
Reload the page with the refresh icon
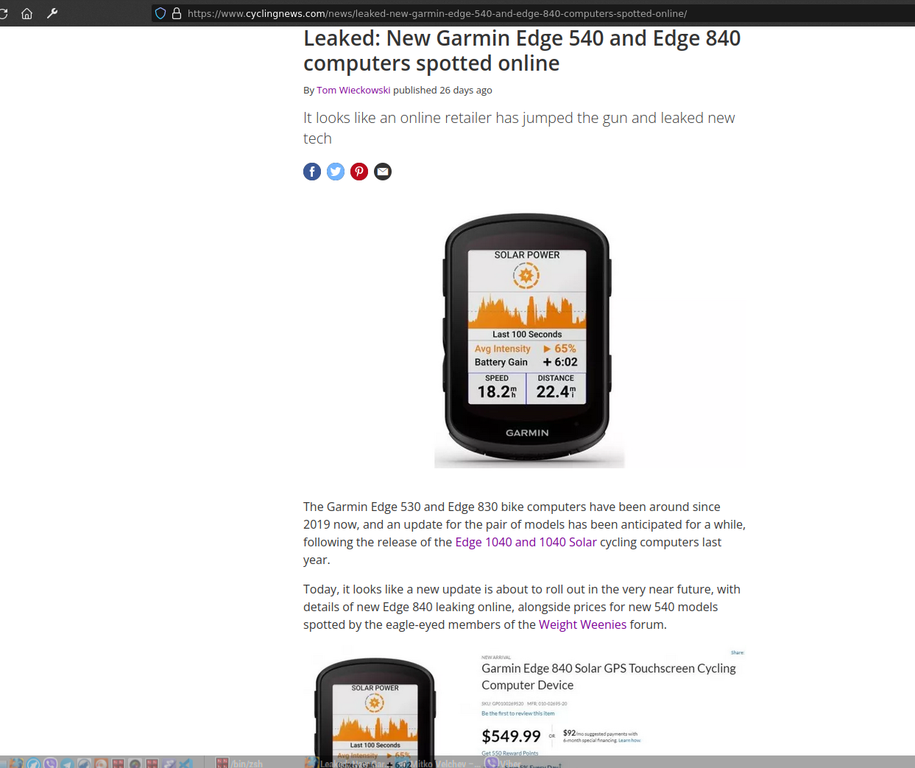(3, 13)
